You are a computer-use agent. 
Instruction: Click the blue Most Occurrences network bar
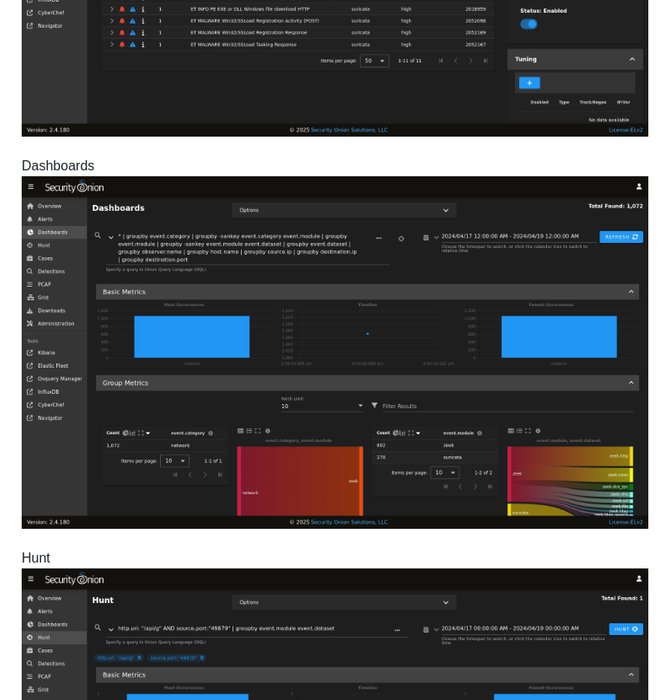tap(192, 337)
